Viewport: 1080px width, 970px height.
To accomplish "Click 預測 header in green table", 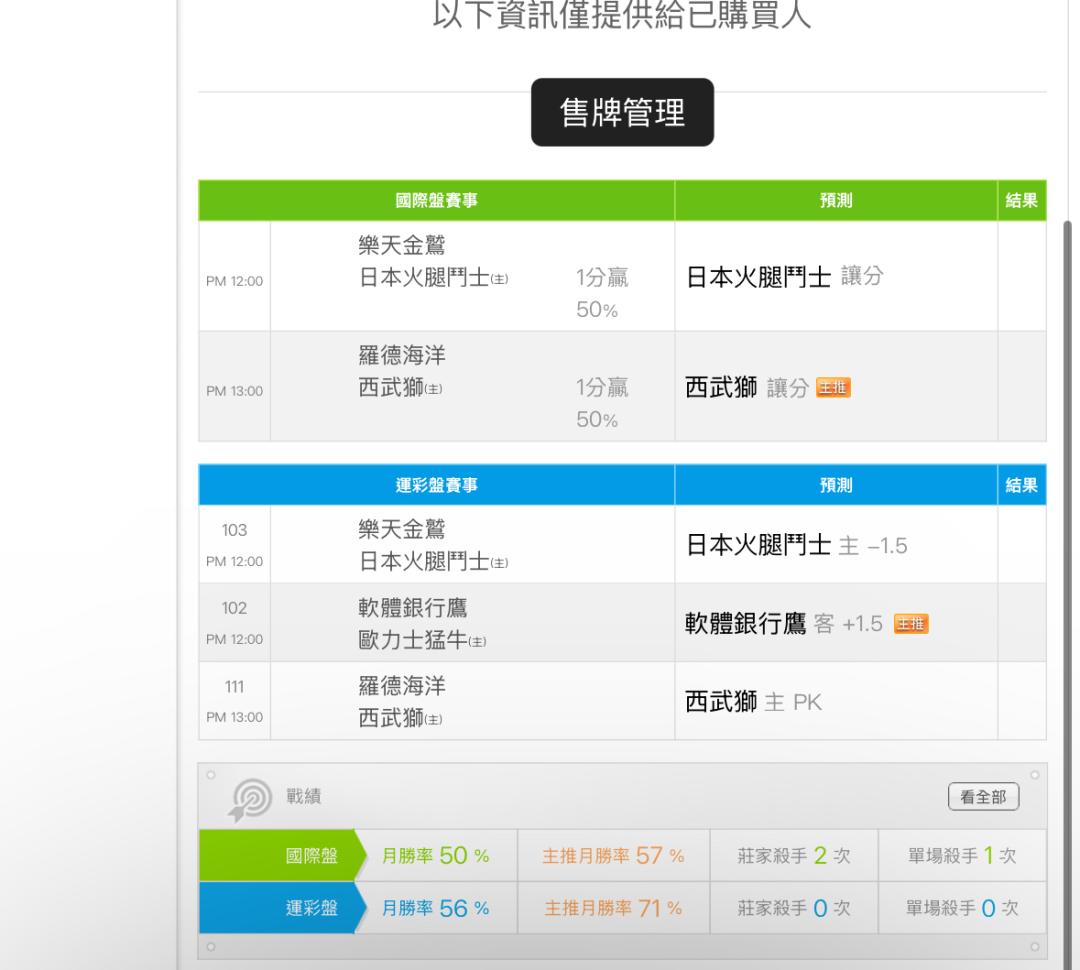I will 836,200.
